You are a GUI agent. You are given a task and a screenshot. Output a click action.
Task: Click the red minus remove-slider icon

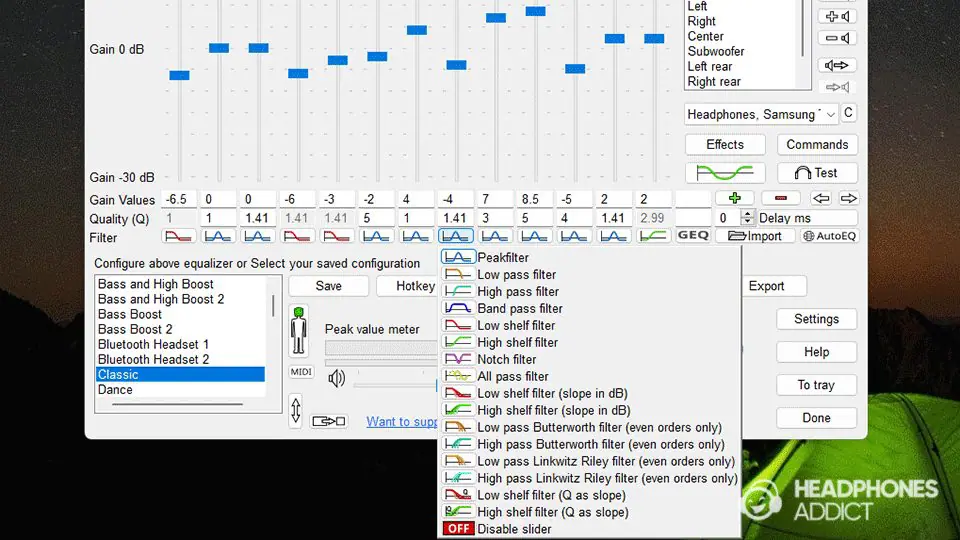780,199
